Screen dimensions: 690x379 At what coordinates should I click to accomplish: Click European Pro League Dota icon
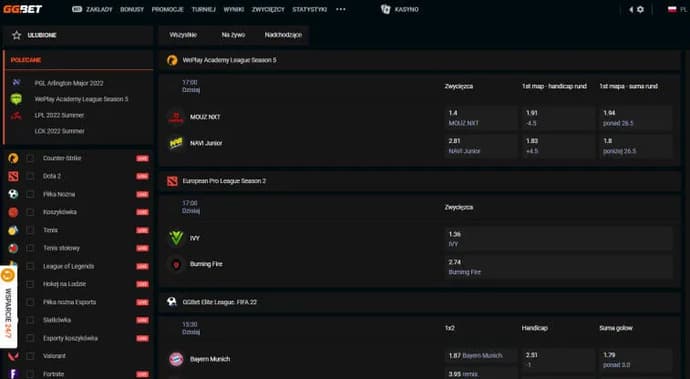pos(172,181)
